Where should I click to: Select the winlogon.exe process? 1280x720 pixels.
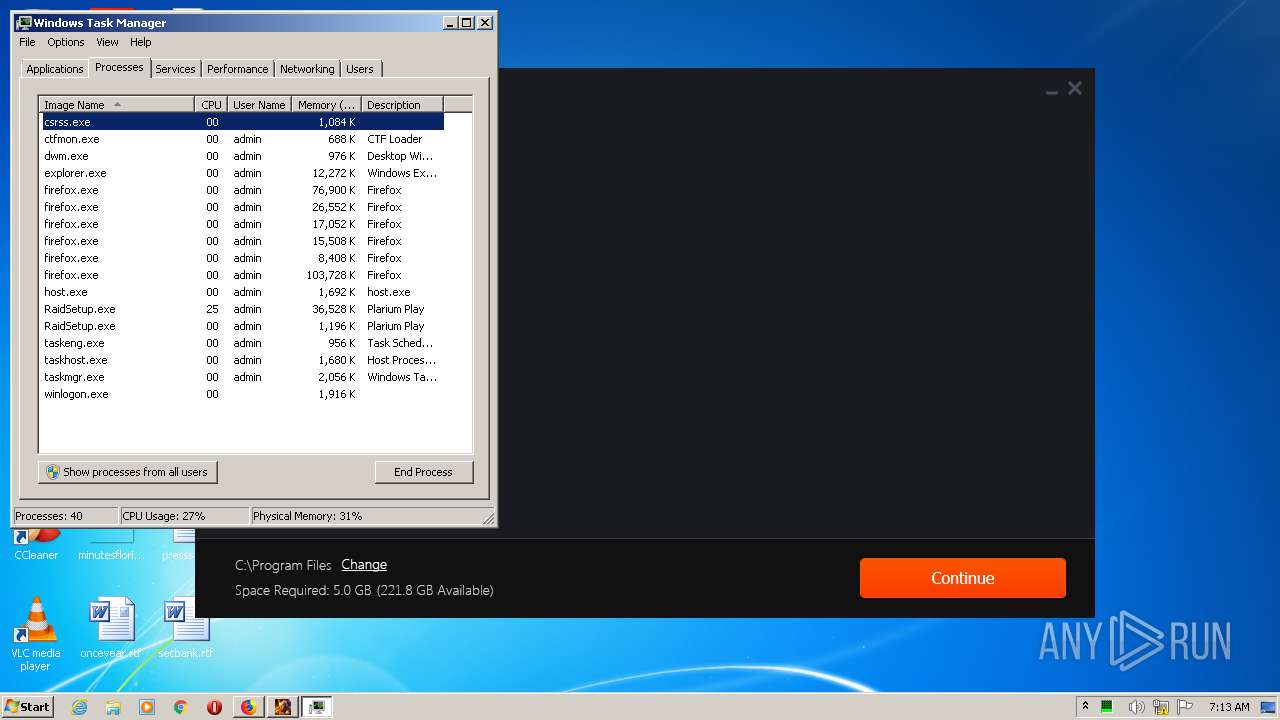coord(241,394)
